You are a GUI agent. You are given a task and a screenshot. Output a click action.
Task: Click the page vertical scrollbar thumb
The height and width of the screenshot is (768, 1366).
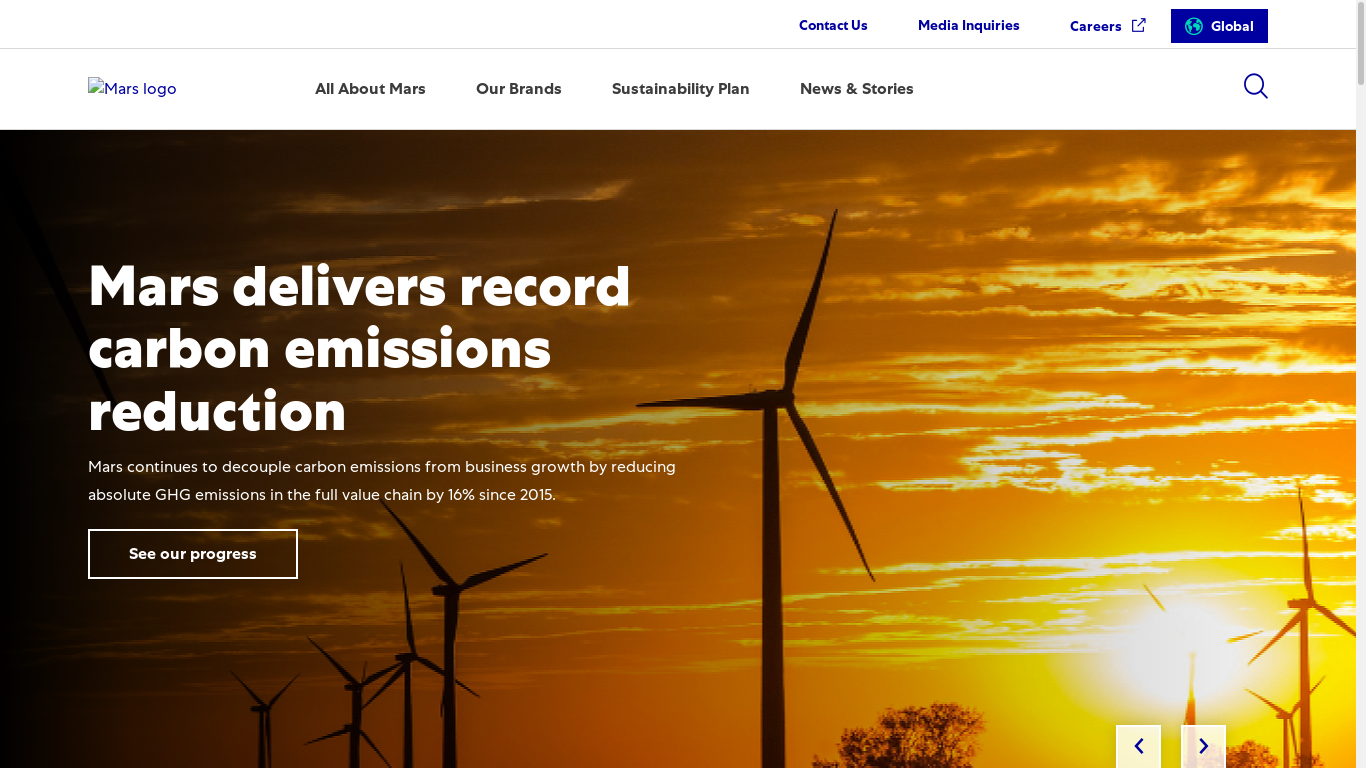pos(1361,43)
